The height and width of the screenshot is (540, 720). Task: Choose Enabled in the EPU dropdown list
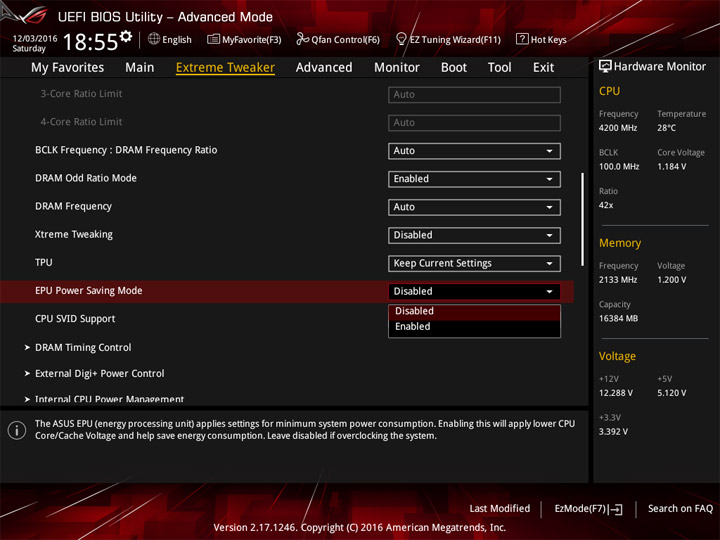474,327
